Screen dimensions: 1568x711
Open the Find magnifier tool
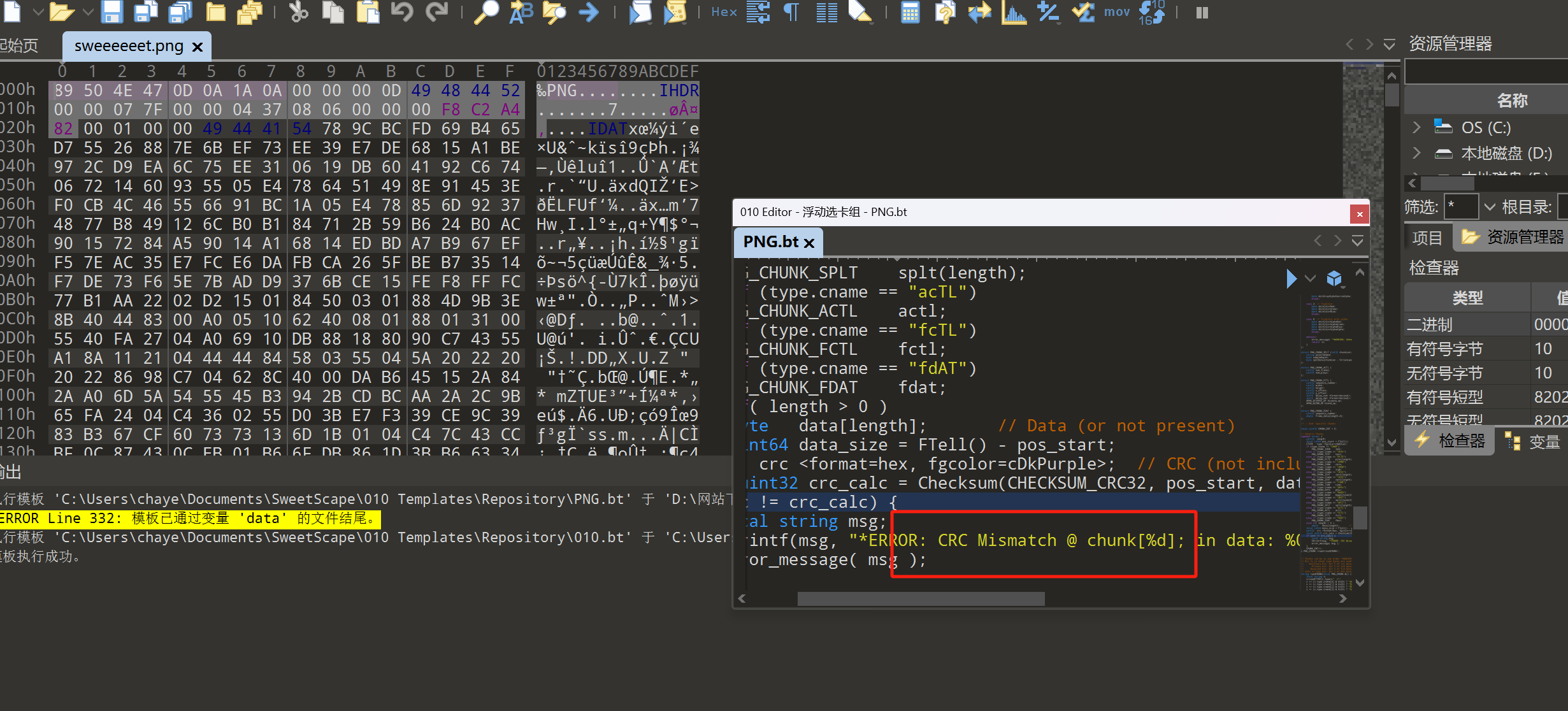click(487, 11)
